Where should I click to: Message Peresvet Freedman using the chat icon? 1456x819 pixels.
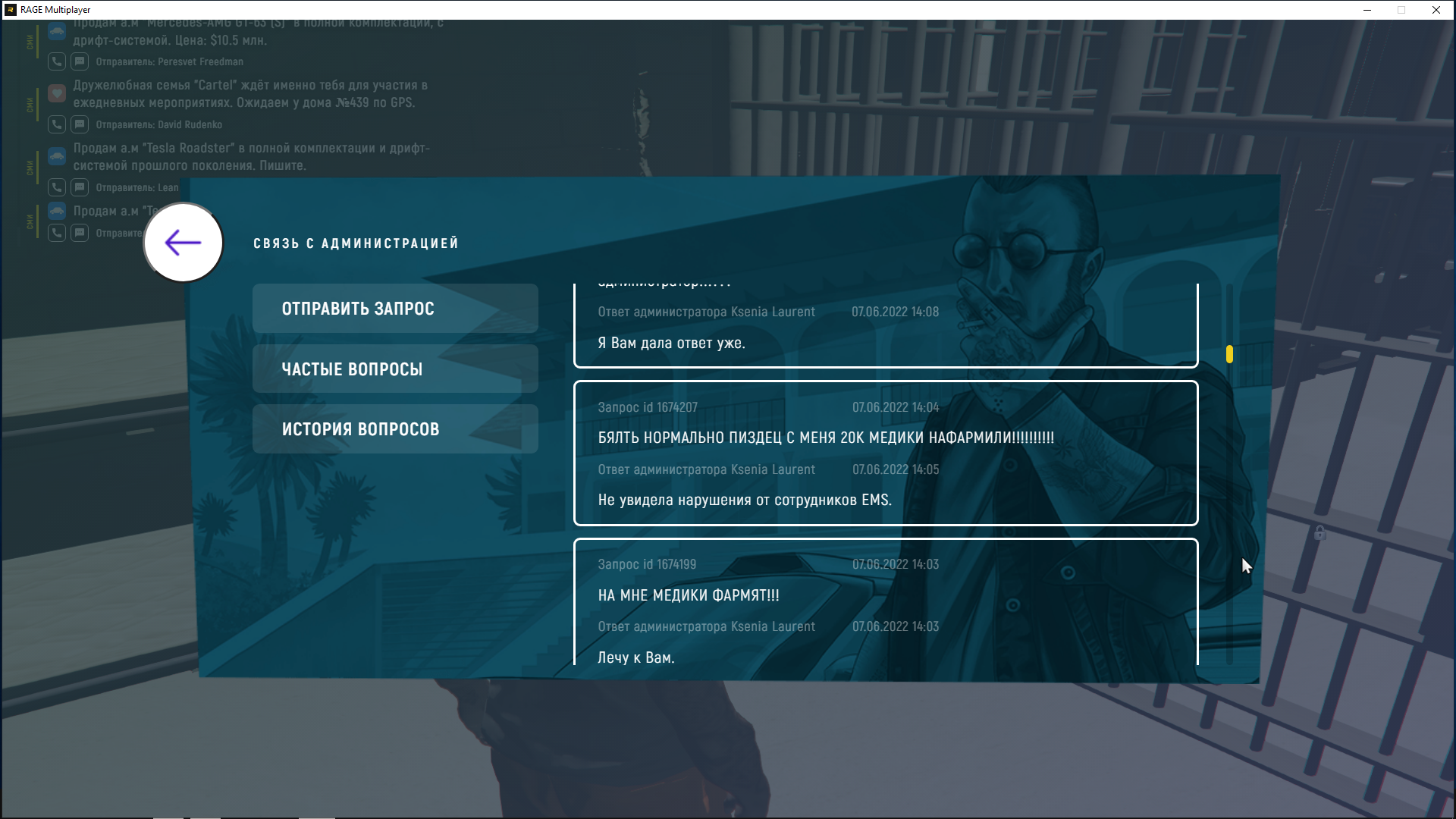click(x=80, y=61)
